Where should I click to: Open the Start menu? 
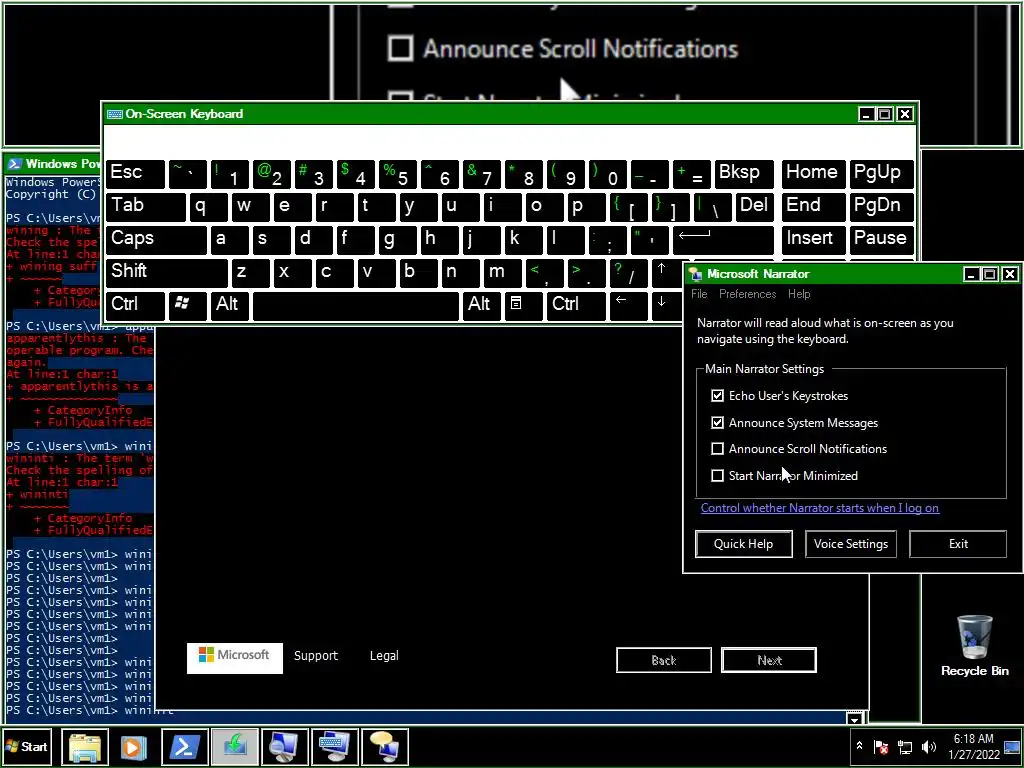[x=27, y=746]
